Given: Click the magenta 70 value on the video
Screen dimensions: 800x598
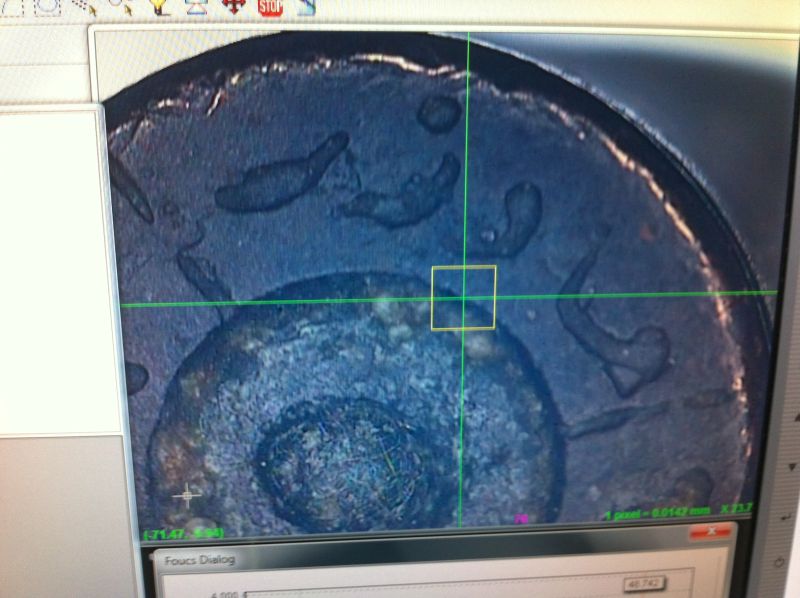Looking at the screenshot, I should [521, 519].
